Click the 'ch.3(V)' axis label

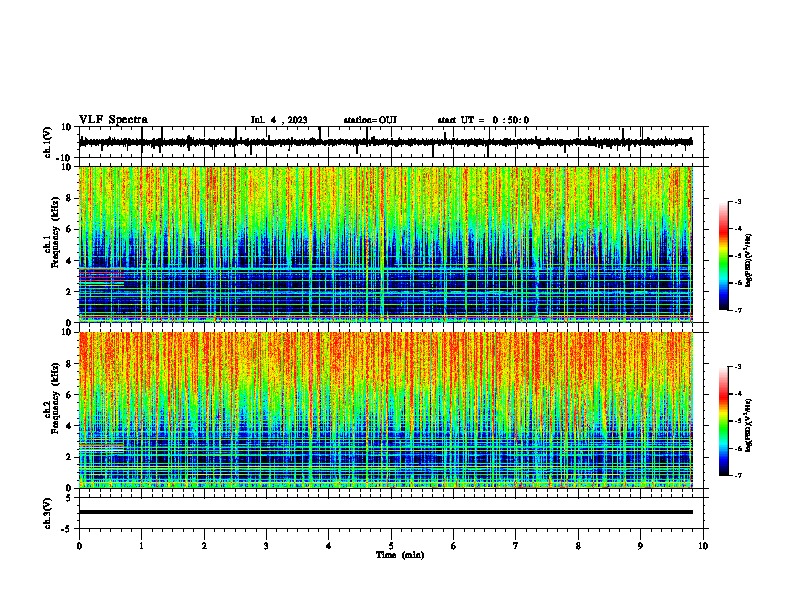tap(48, 513)
